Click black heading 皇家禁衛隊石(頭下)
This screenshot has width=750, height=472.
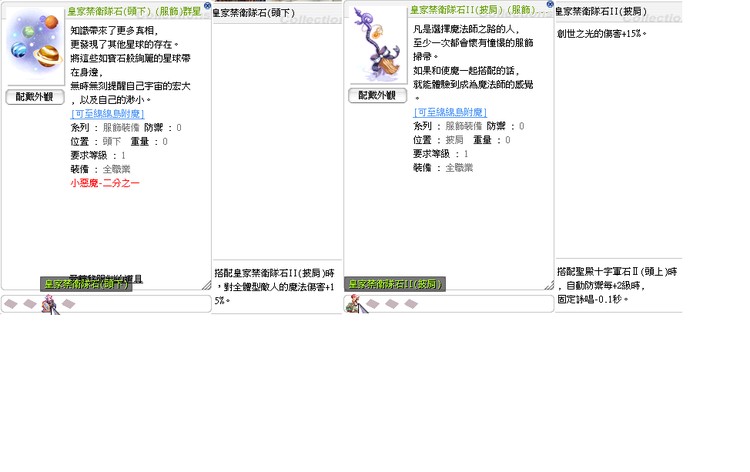point(254,13)
